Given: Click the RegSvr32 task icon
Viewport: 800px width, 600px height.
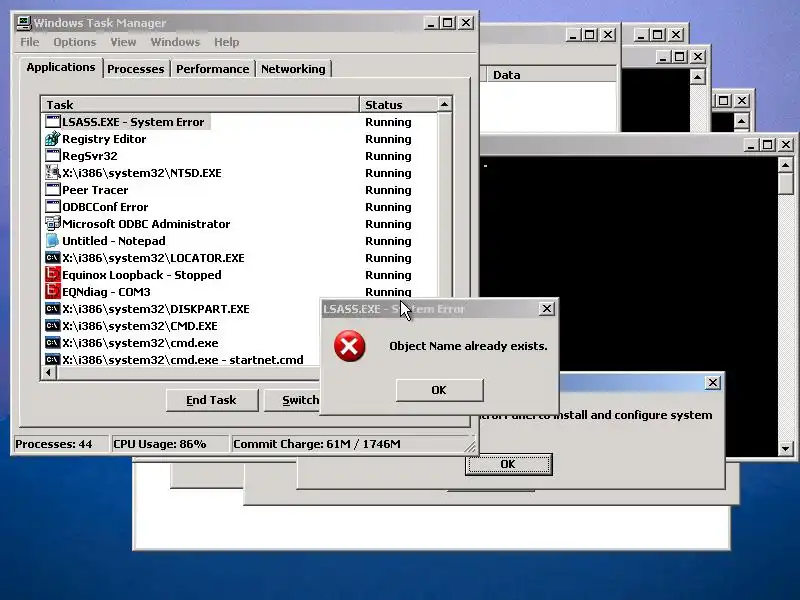Looking at the screenshot, I should tap(53, 156).
